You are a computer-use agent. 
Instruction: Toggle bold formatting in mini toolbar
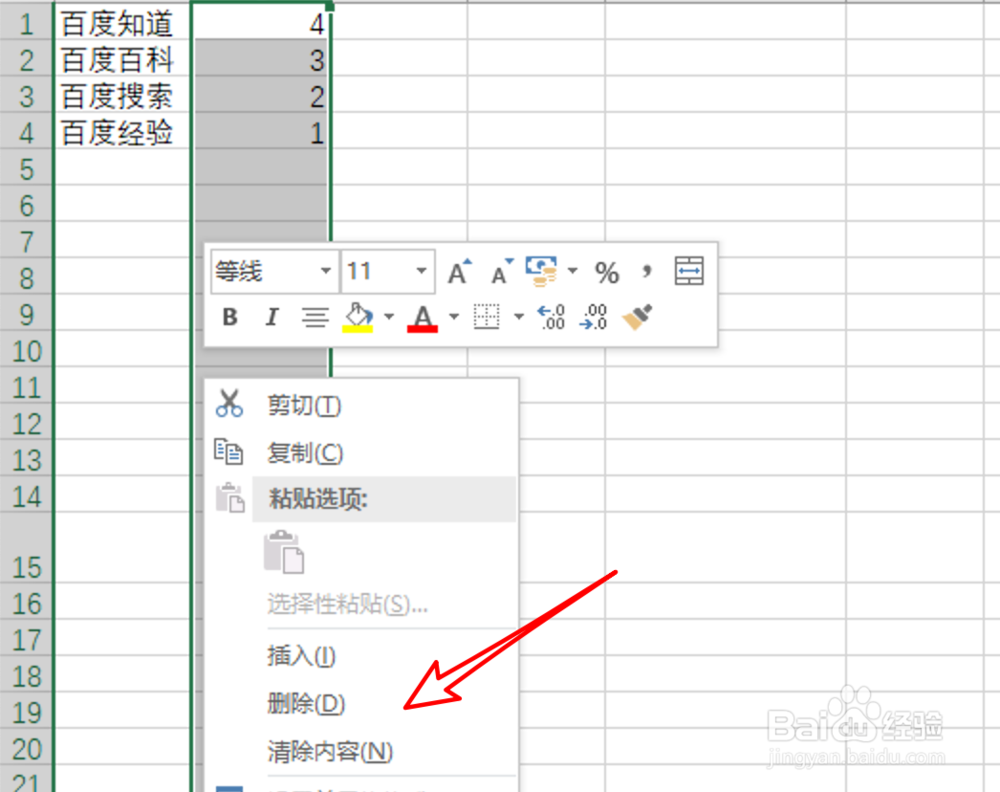click(230, 317)
